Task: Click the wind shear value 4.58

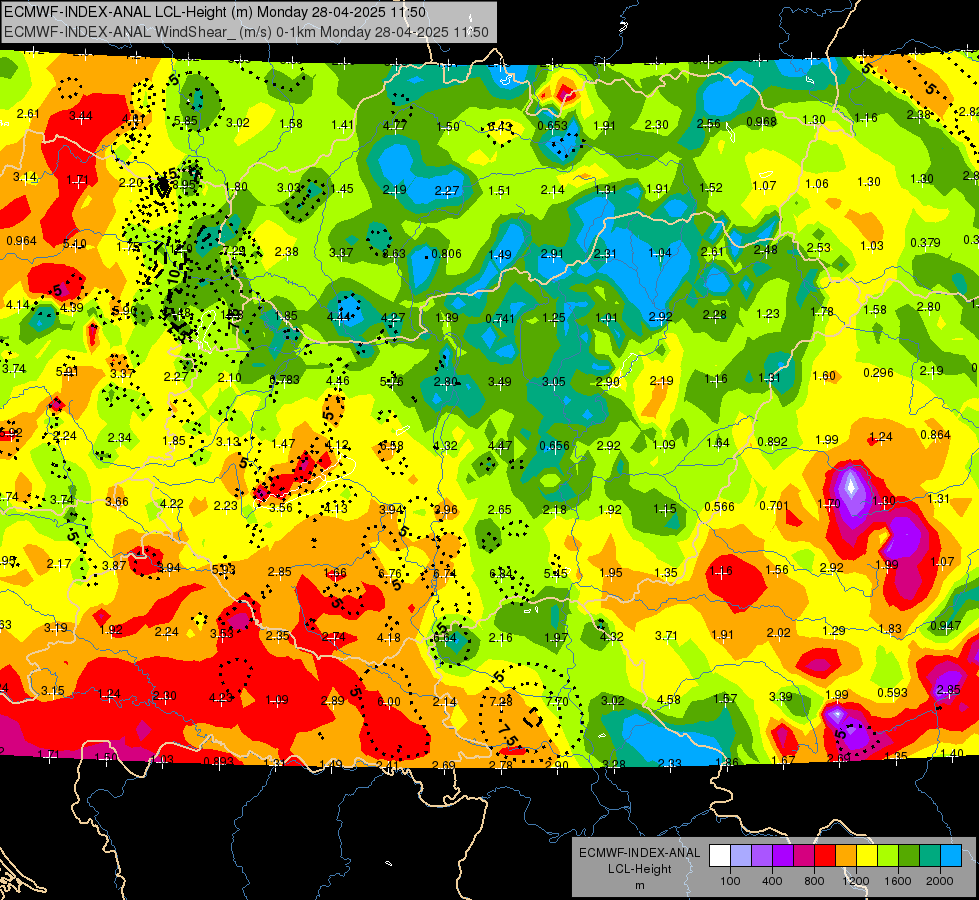Action: [669, 700]
